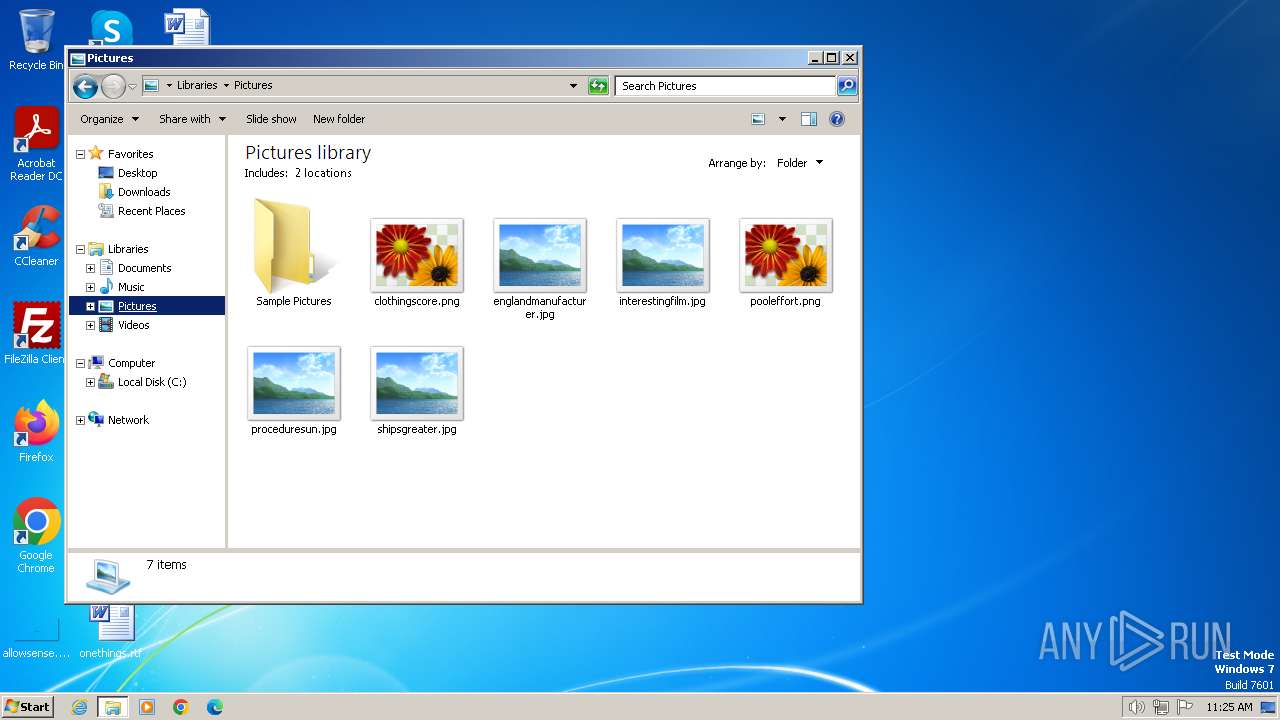Image resolution: width=1280 pixels, height=720 pixels.
Task: Click into the Search Pictures field
Action: (x=726, y=86)
